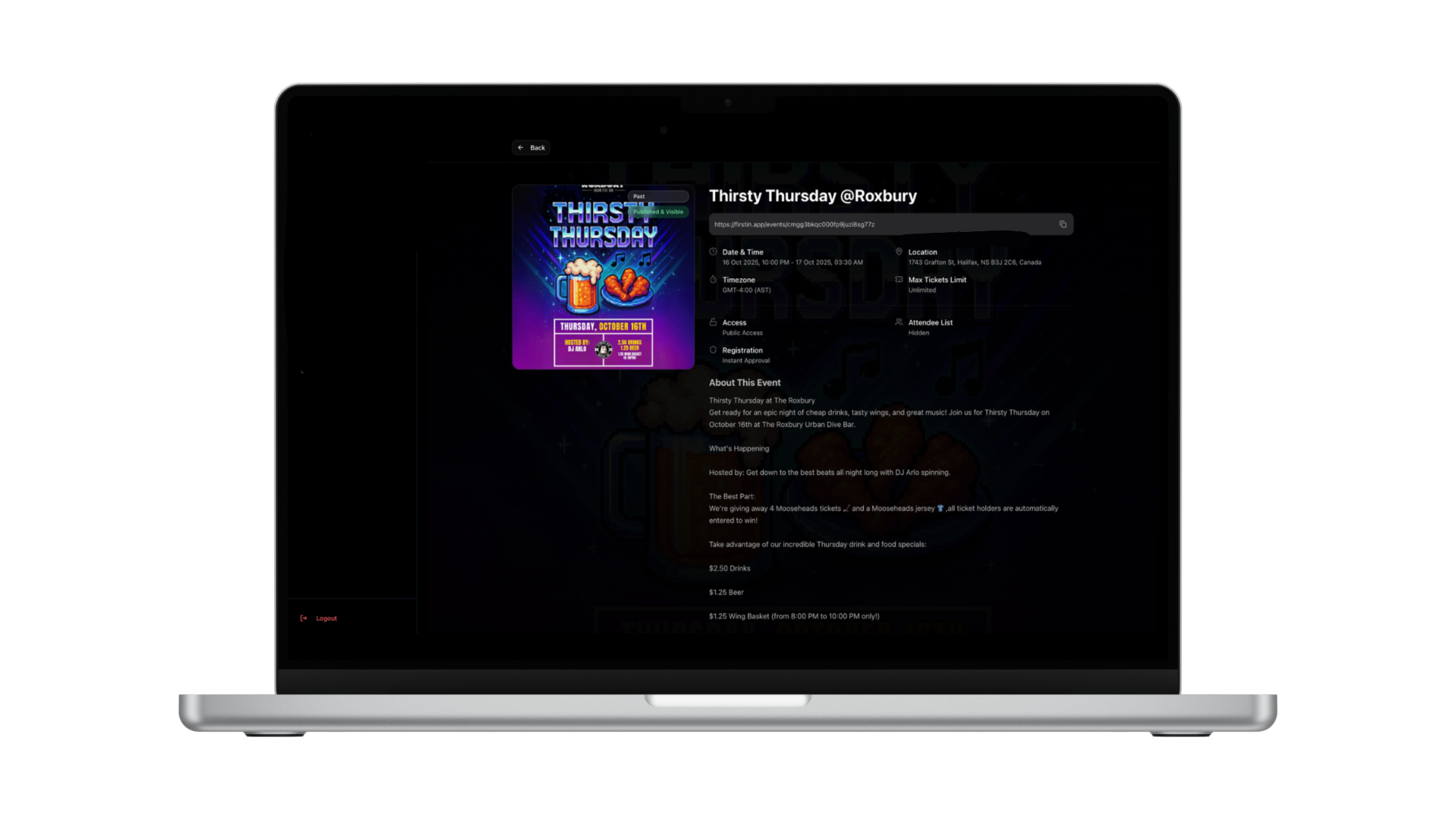This screenshot has height=819, width=1456.
Task: Log out via the Logout link
Action: (326, 618)
